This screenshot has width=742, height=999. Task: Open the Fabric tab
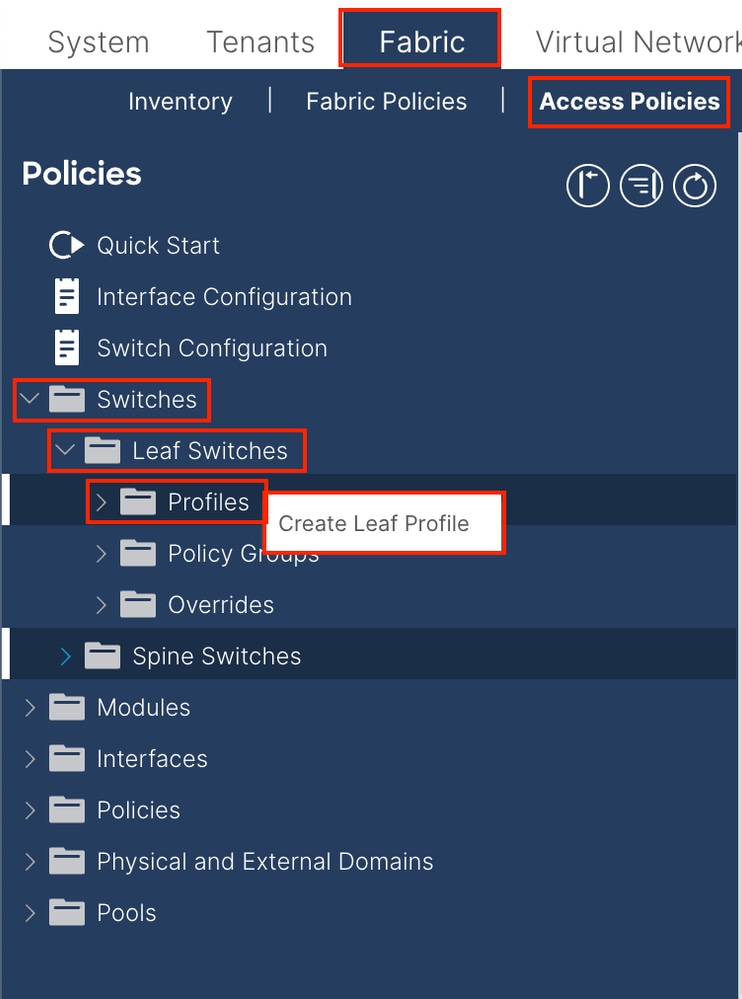tap(421, 42)
